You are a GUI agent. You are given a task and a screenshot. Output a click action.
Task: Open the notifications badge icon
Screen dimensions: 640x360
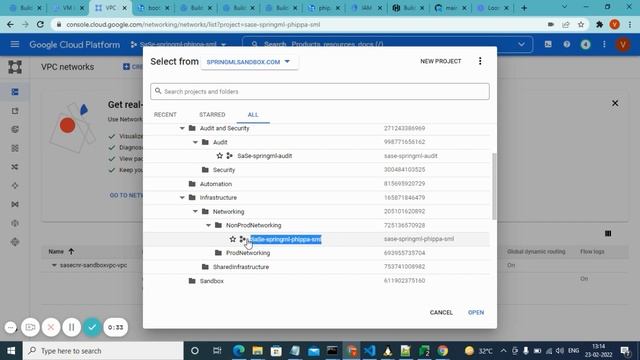(x=585, y=44)
